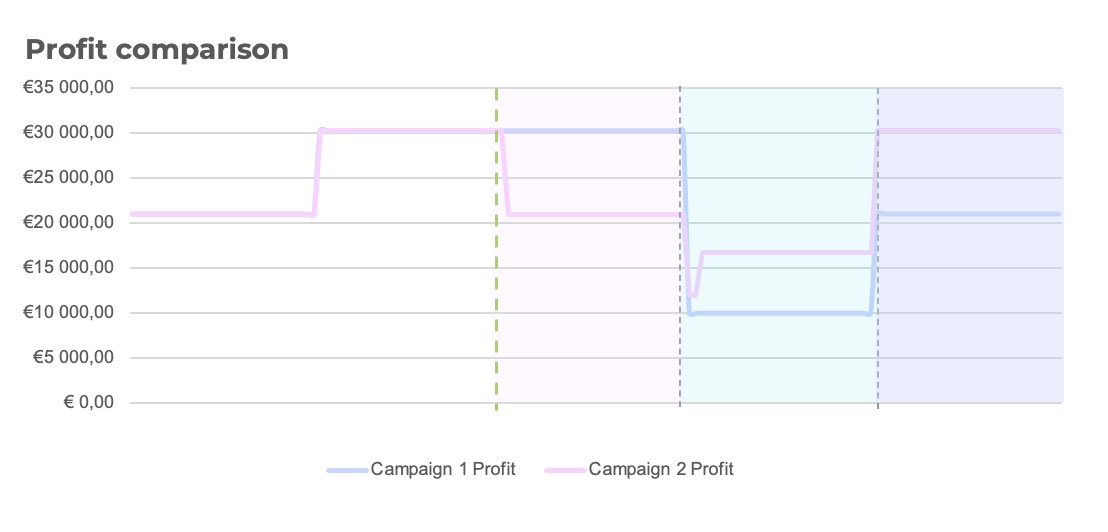Click the Campaign 1 Profit legend label
The width and height of the screenshot is (1108, 532).
click(x=443, y=469)
